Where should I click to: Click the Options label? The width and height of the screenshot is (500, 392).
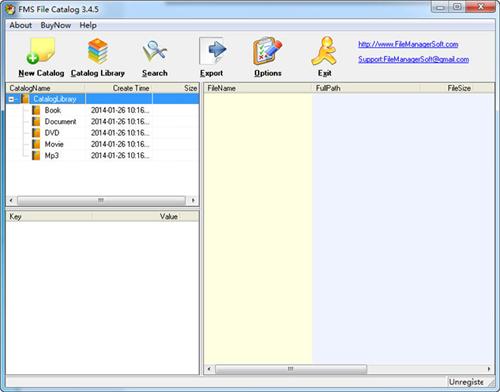268,73
